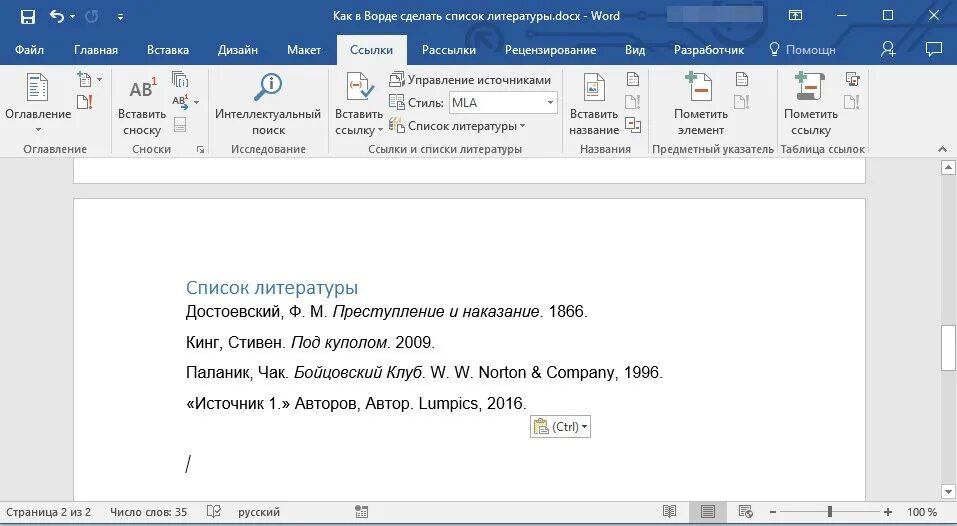Click the vertical scrollbar thumb
The width and height of the screenshot is (957, 526).
pyautogui.click(x=948, y=348)
